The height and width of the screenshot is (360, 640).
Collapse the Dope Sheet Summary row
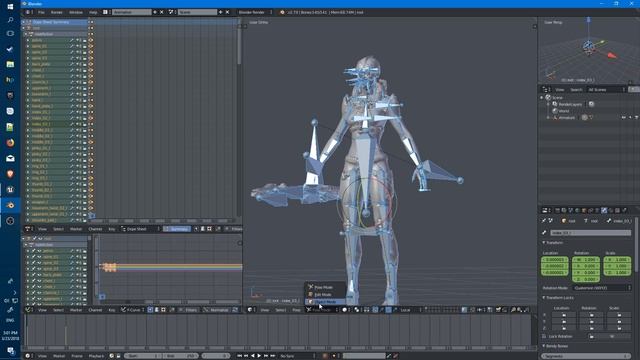pyautogui.click(x=24, y=22)
